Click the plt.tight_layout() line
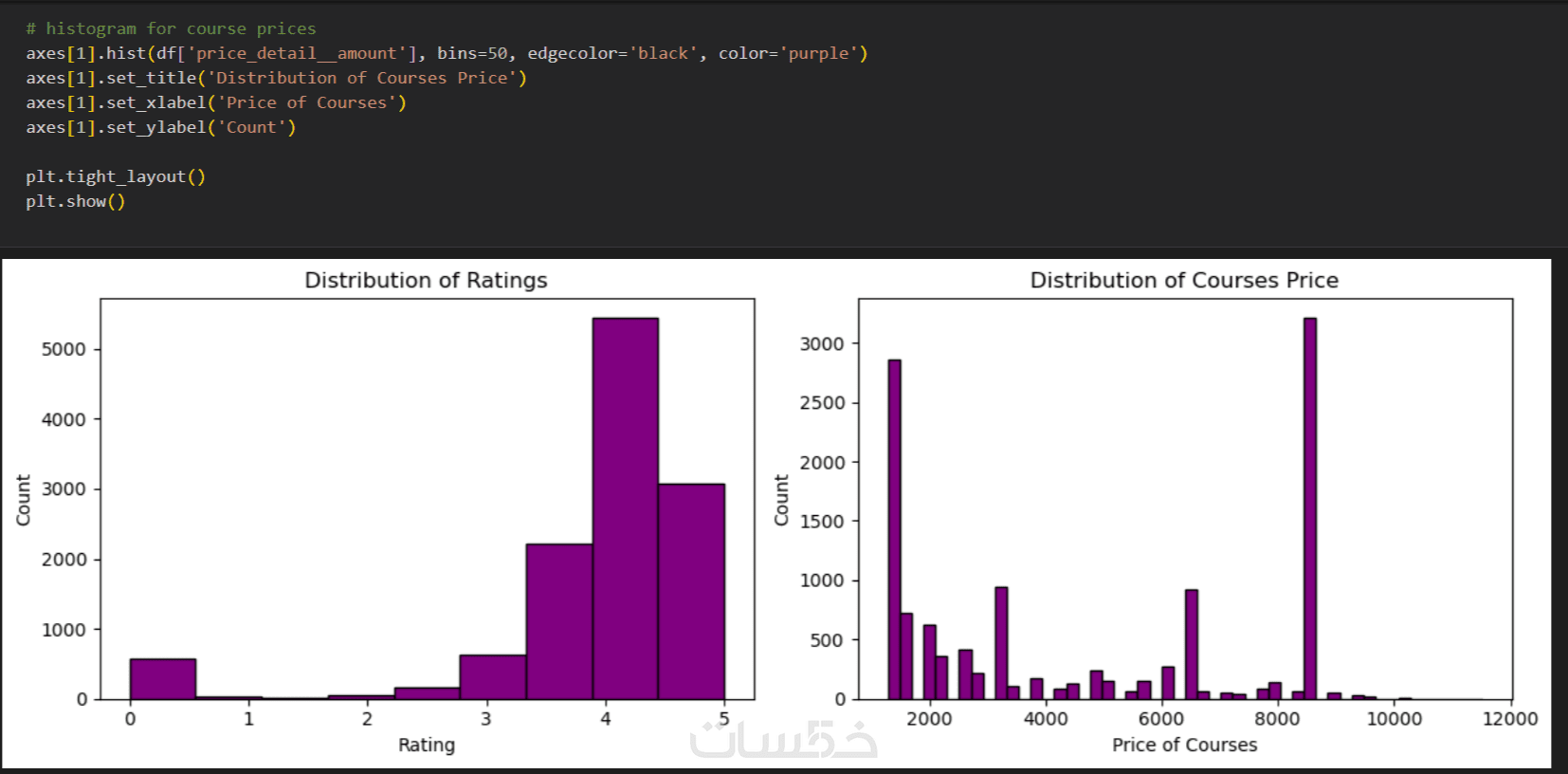This screenshot has height=774, width=1568. click(116, 176)
